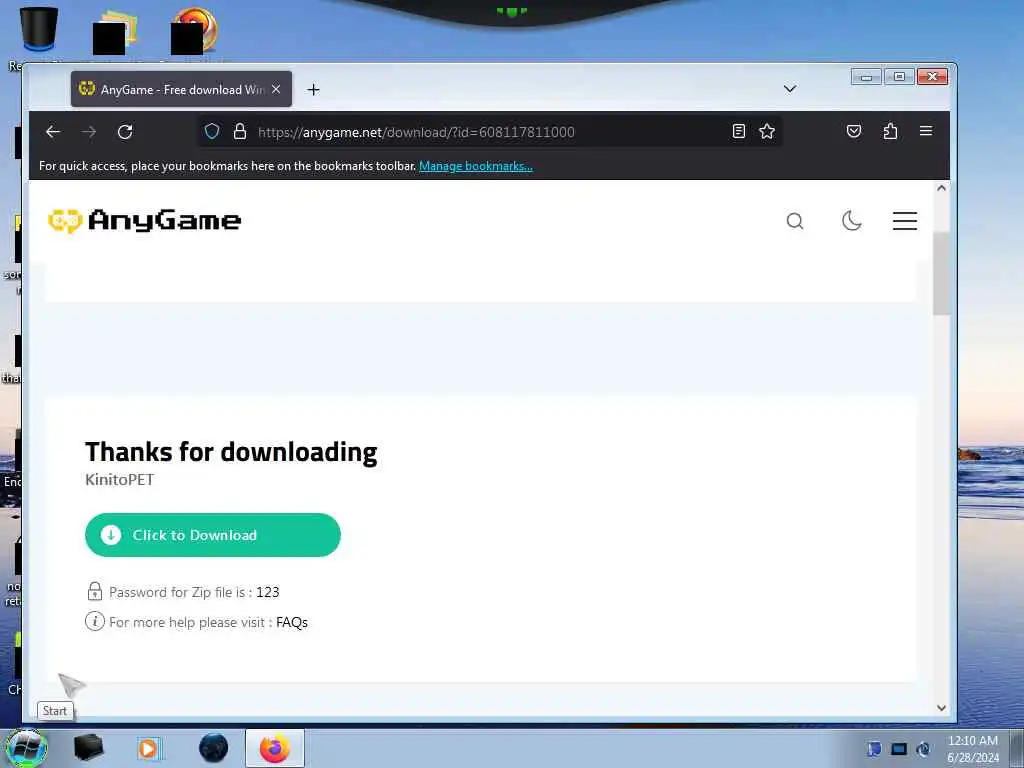1024x768 pixels.
Task: Launch media player from taskbar
Action: pos(148,748)
